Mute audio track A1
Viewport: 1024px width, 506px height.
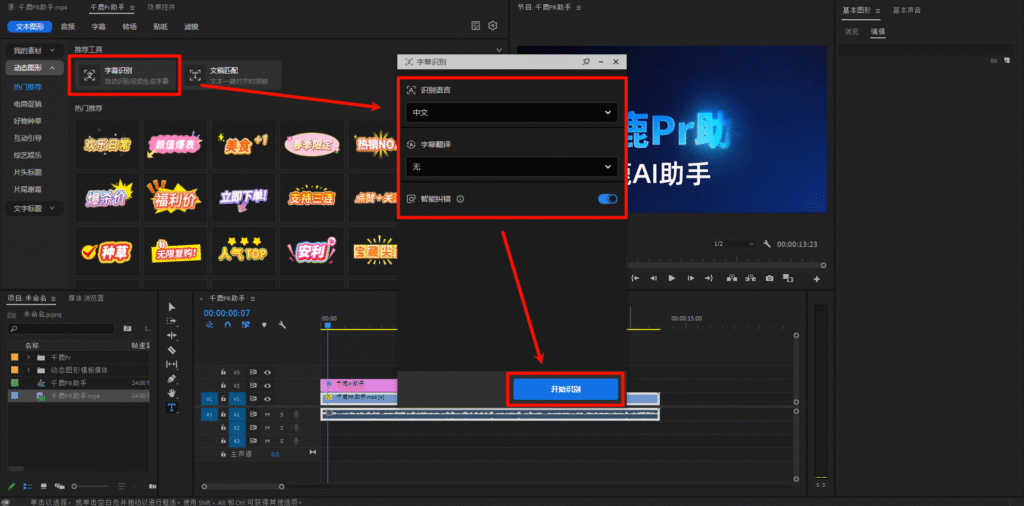(x=268, y=415)
